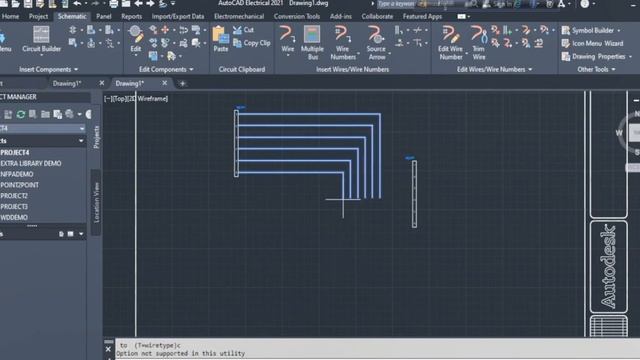Open the Symbol Builder dropdown arrow
This screenshot has width=640, height=360.
pos(619,31)
